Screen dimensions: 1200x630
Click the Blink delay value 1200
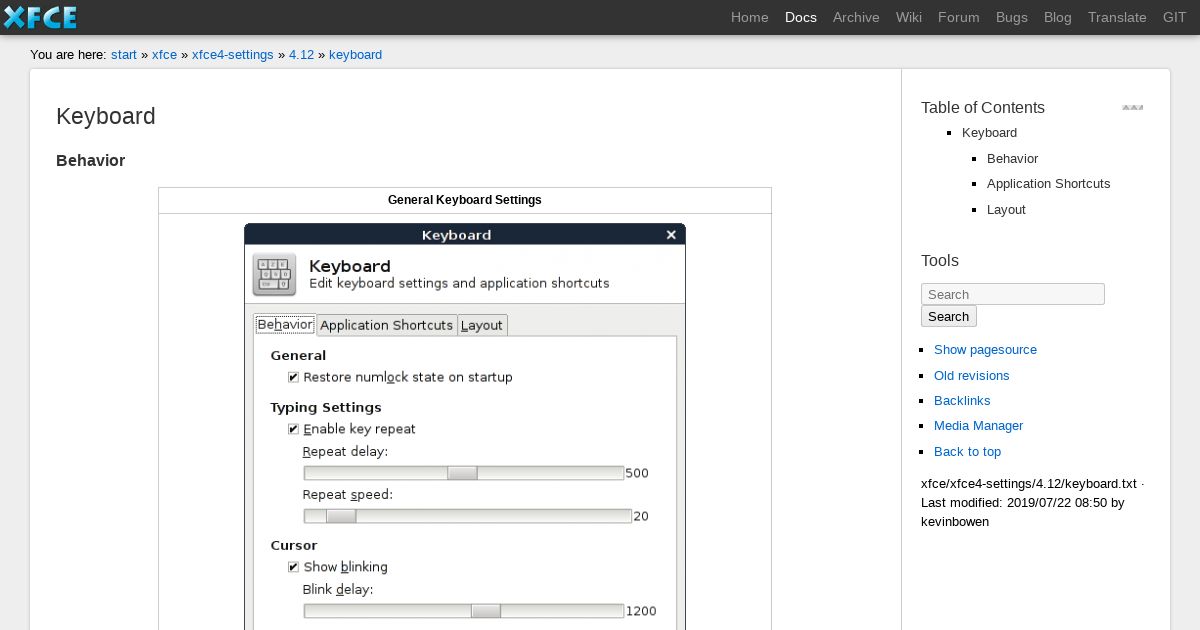click(641, 611)
